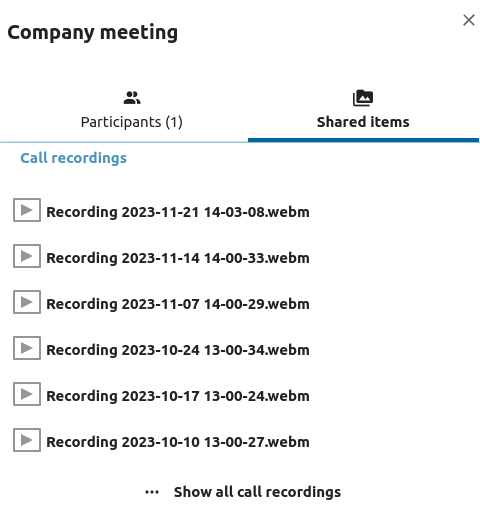Click the play icon for Recording 2023-10-17
480x511 pixels.
(27, 394)
